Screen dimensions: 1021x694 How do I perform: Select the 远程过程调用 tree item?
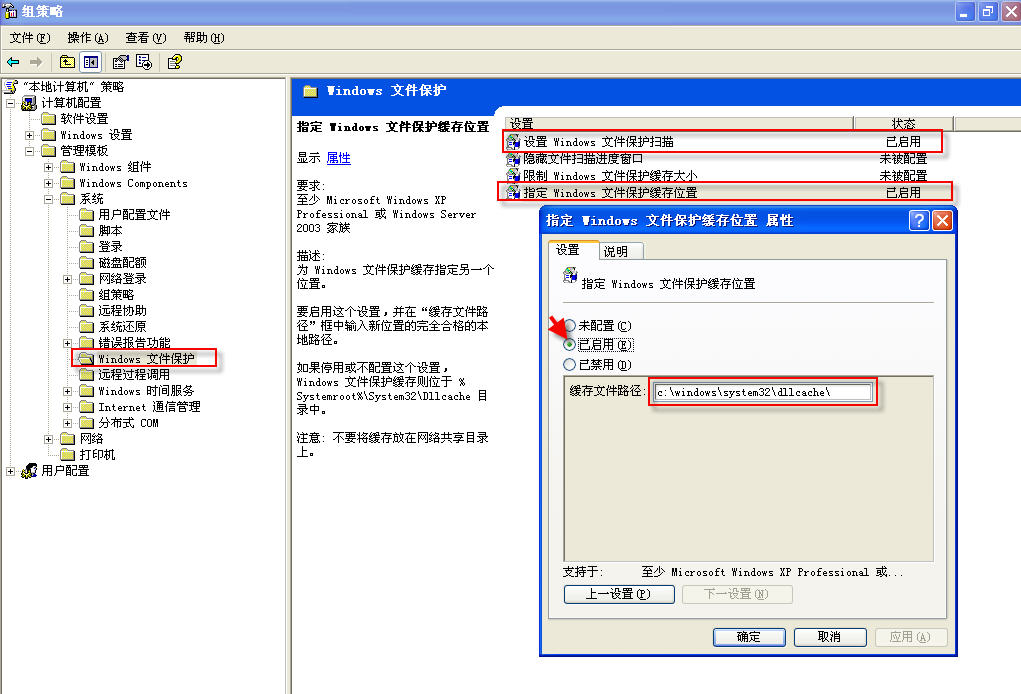(134, 374)
